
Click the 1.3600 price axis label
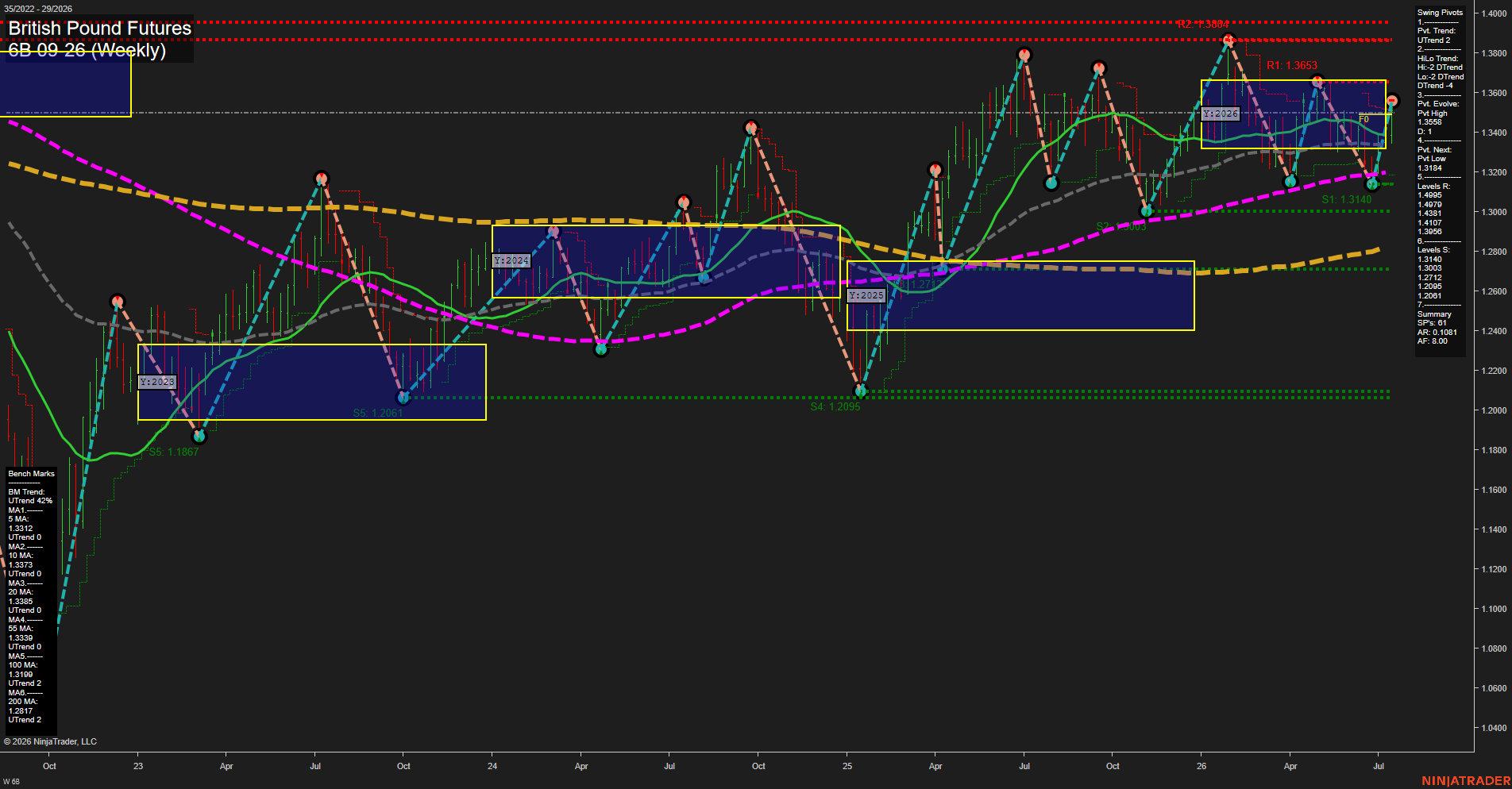[1494, 93]
